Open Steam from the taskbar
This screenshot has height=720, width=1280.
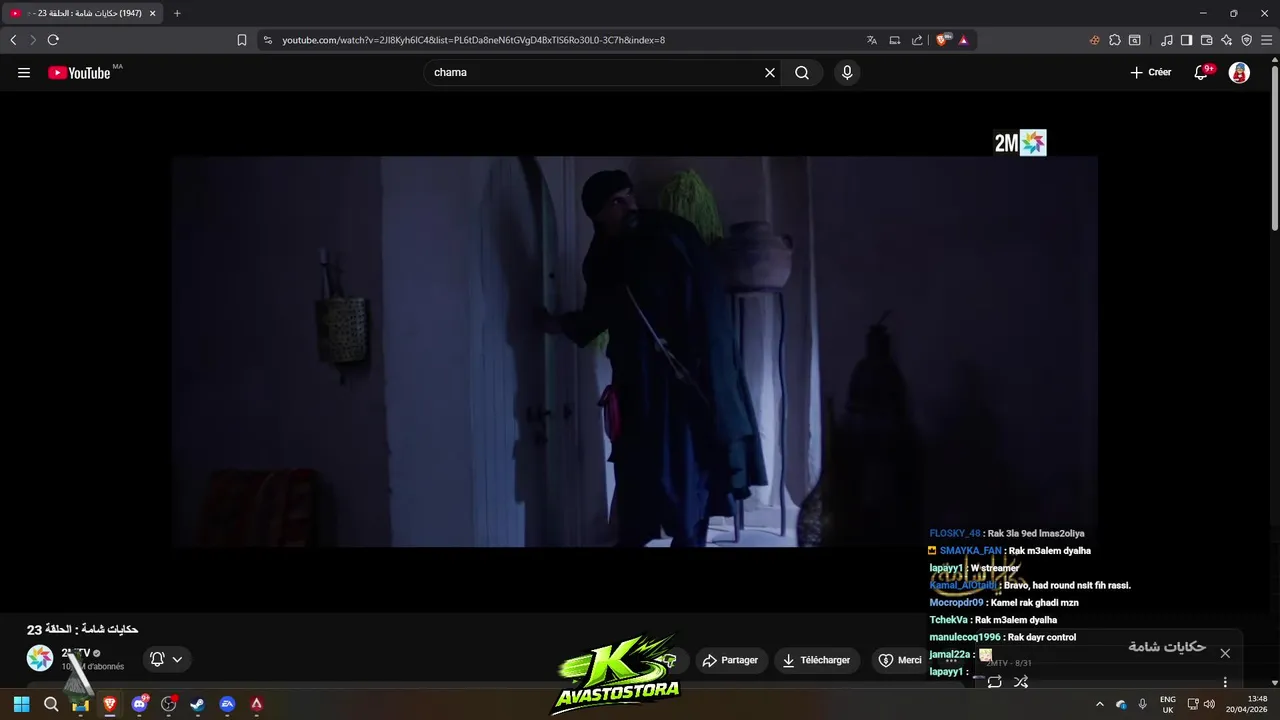coord(198,704)
